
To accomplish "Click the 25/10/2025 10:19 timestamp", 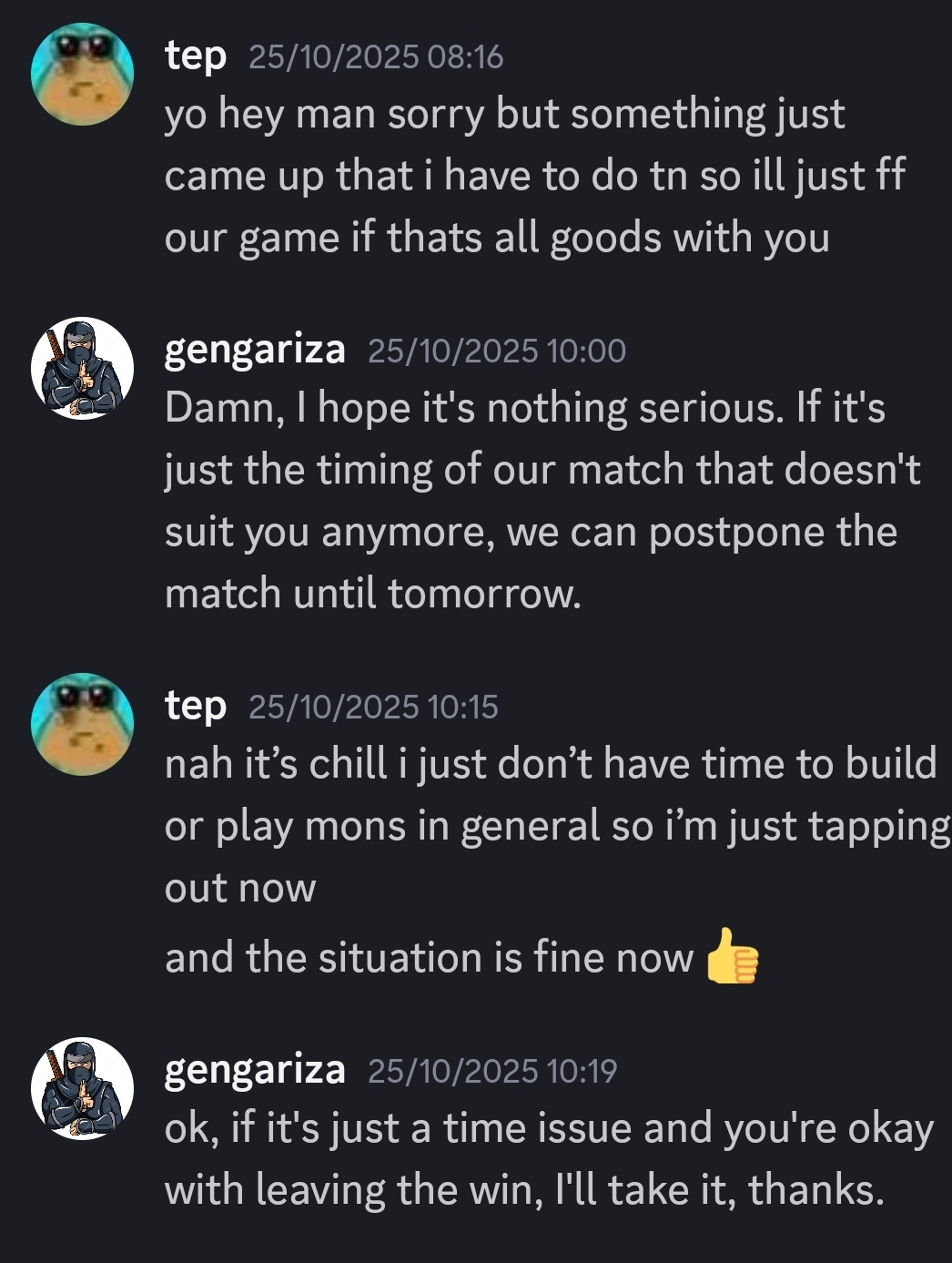I will point(492,1071).
